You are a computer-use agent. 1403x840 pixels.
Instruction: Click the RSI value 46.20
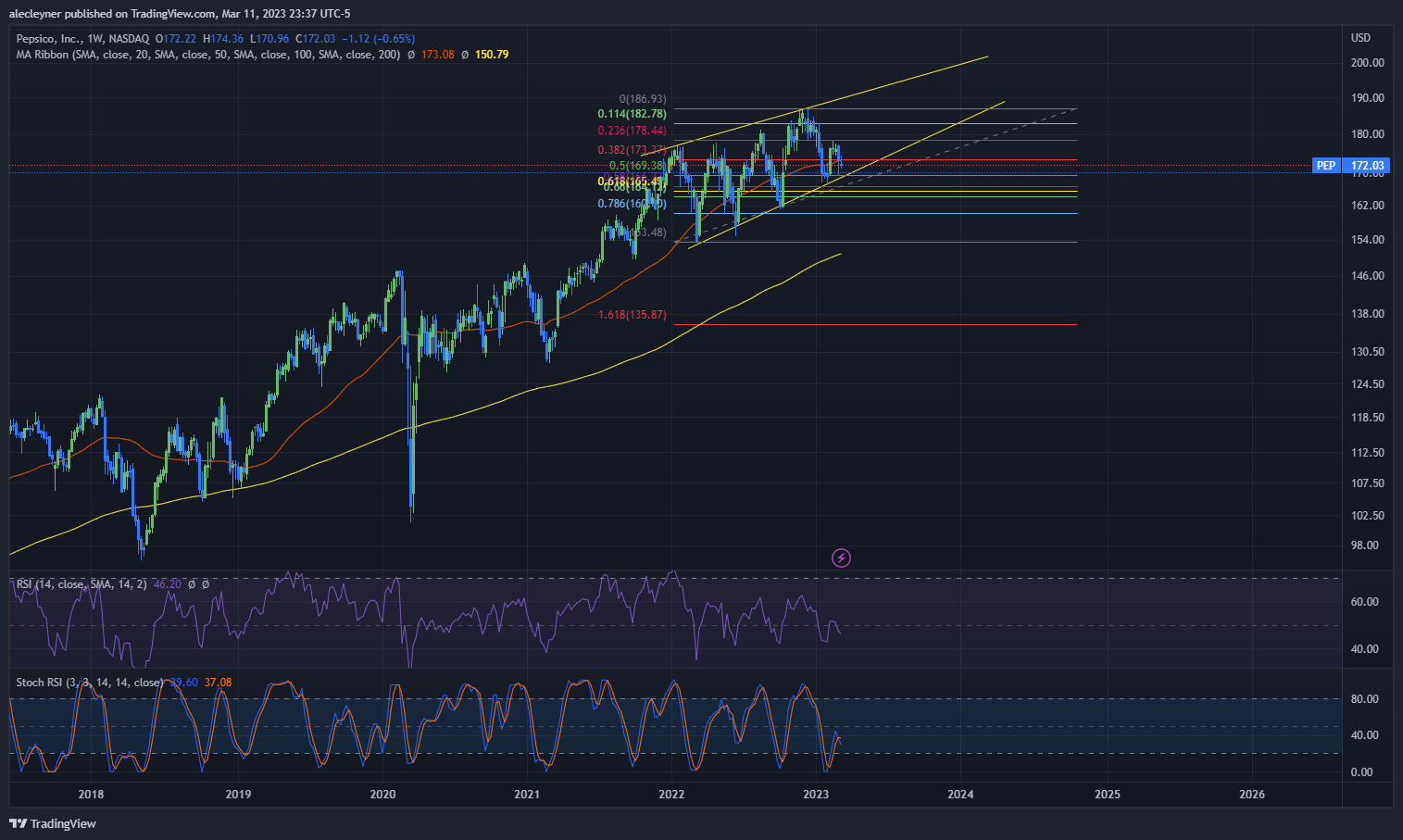tap(168, 584)
